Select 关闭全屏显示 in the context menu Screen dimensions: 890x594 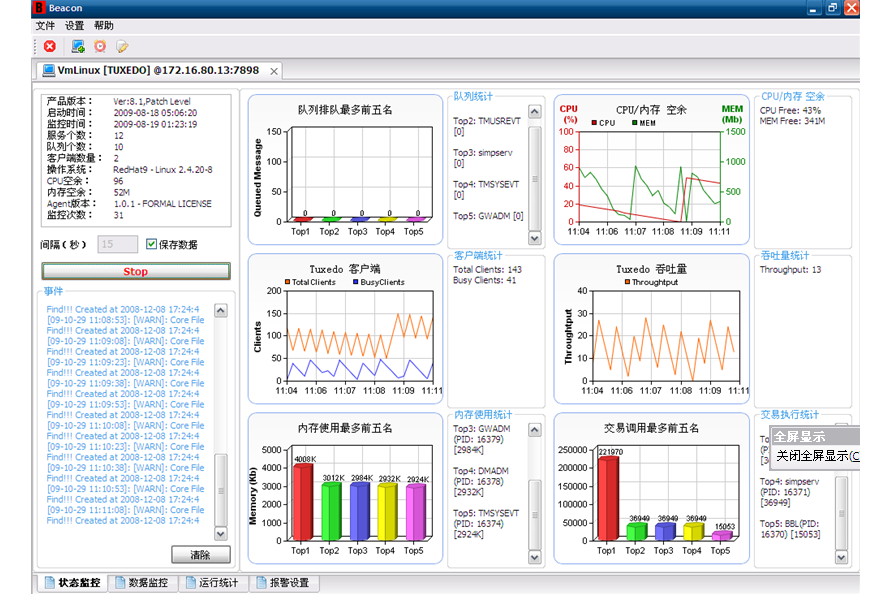click(815, 456)
